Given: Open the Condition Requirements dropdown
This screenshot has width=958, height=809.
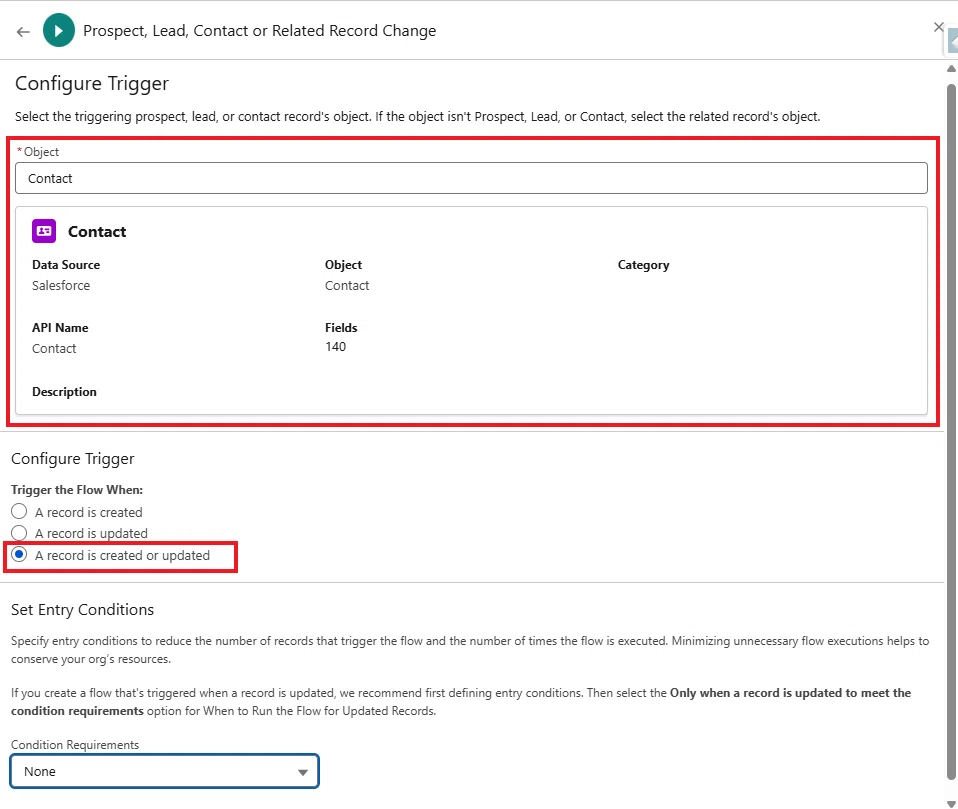Looking at the screenshot, I should pos(164,771).
